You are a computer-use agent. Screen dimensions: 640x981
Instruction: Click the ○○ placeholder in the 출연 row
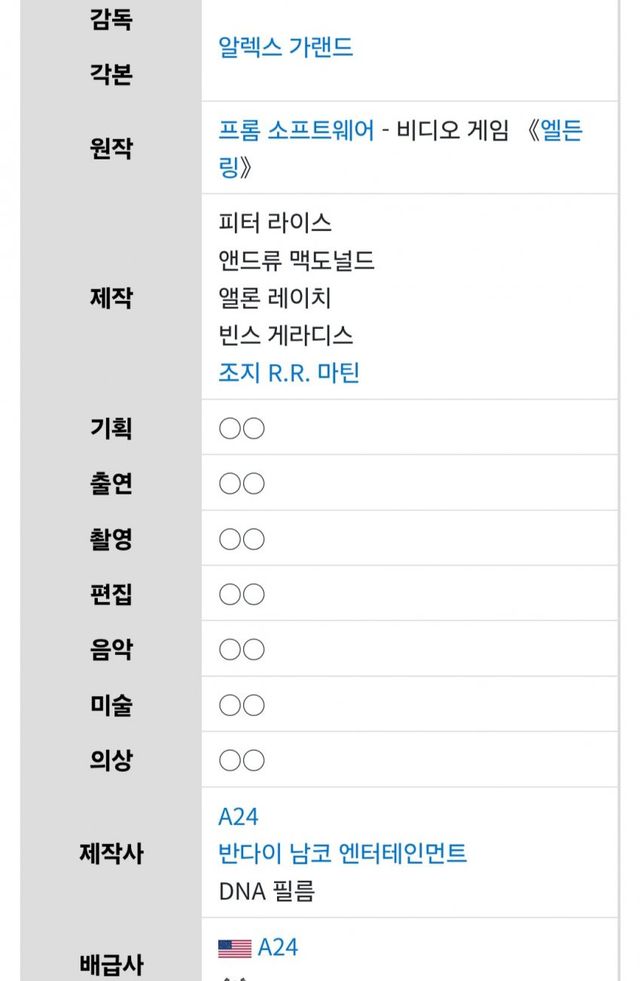point(241,484)
